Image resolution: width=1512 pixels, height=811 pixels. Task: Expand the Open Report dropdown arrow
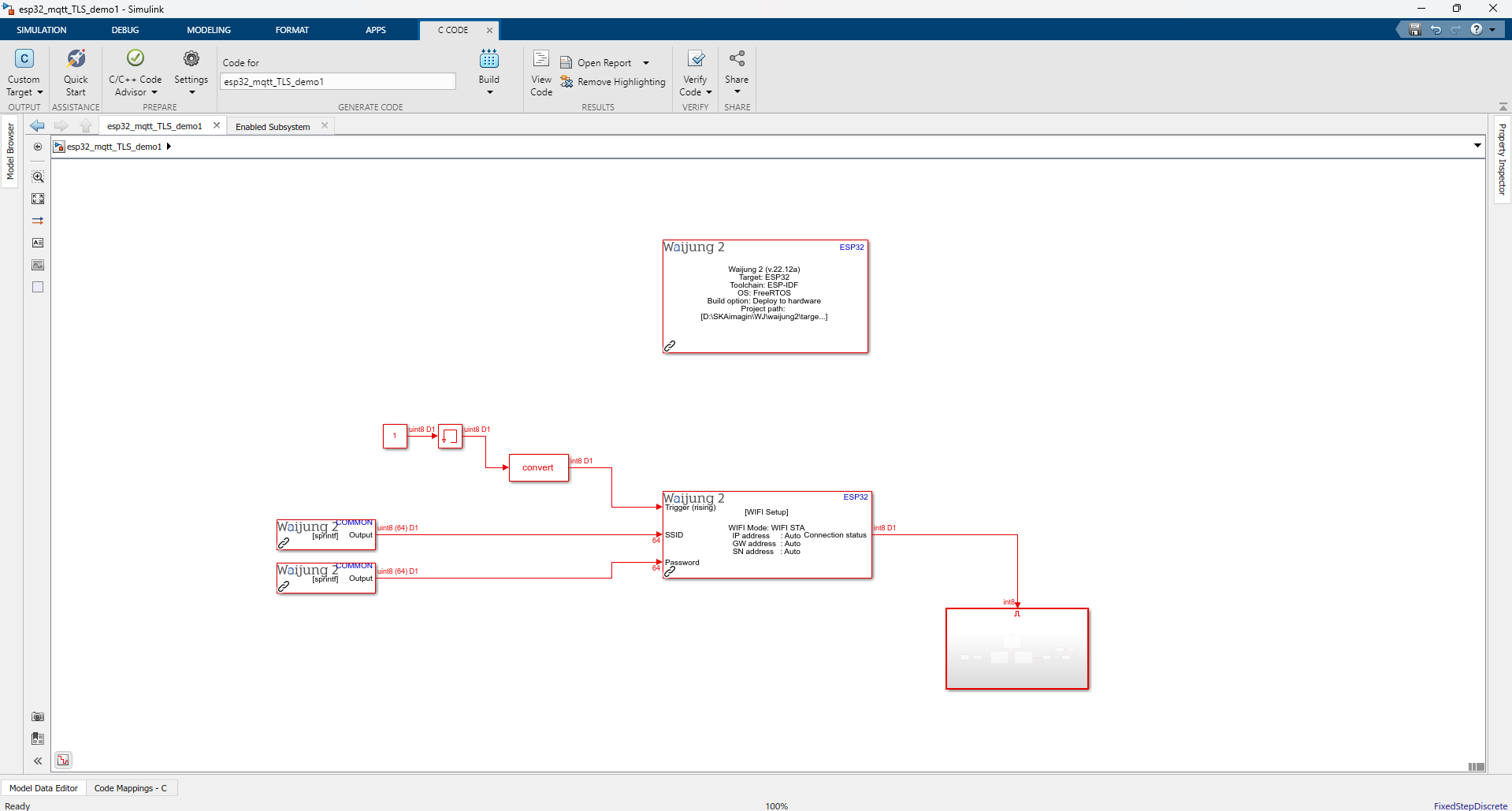(x=646, y=63)
